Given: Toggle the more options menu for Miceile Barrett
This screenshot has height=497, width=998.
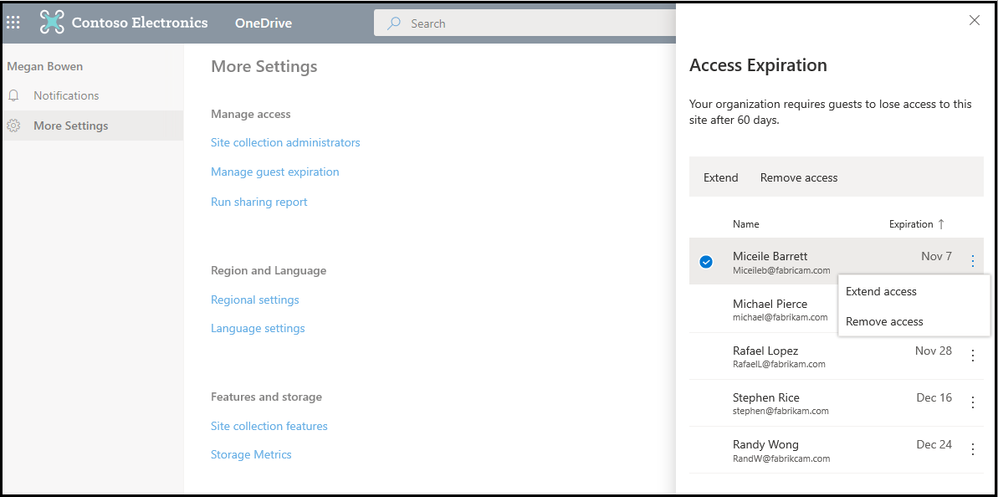Looking at the screenshot, I should 973,262.
